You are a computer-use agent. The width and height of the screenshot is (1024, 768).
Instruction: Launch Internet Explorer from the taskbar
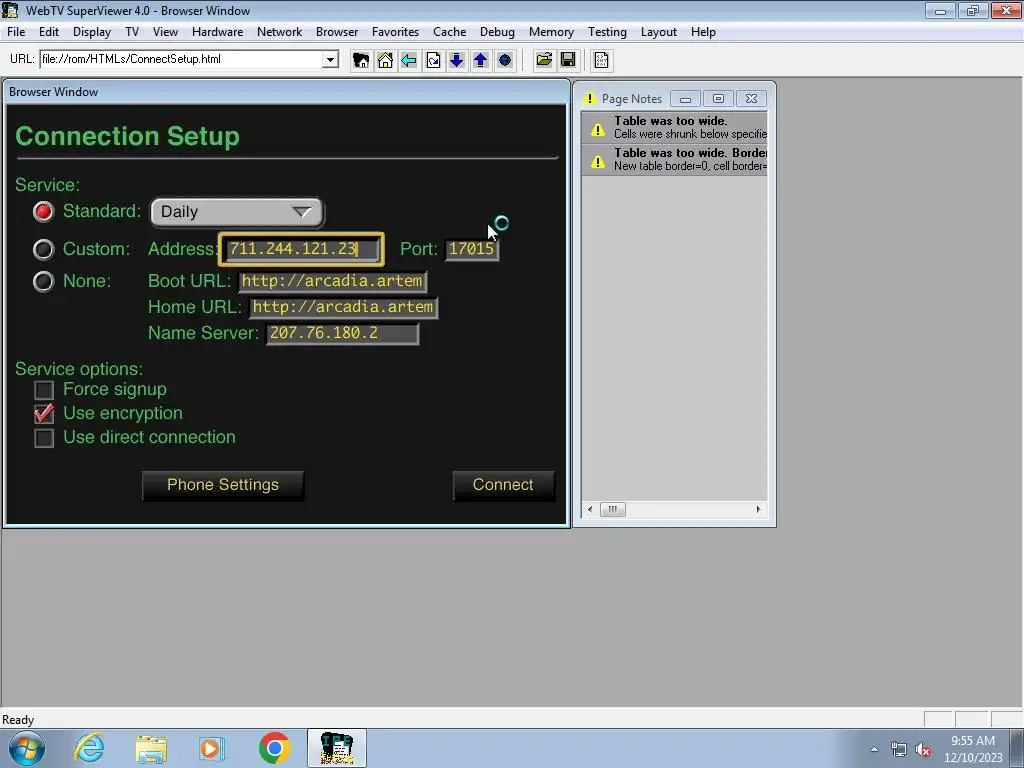[x=89, y=748]
